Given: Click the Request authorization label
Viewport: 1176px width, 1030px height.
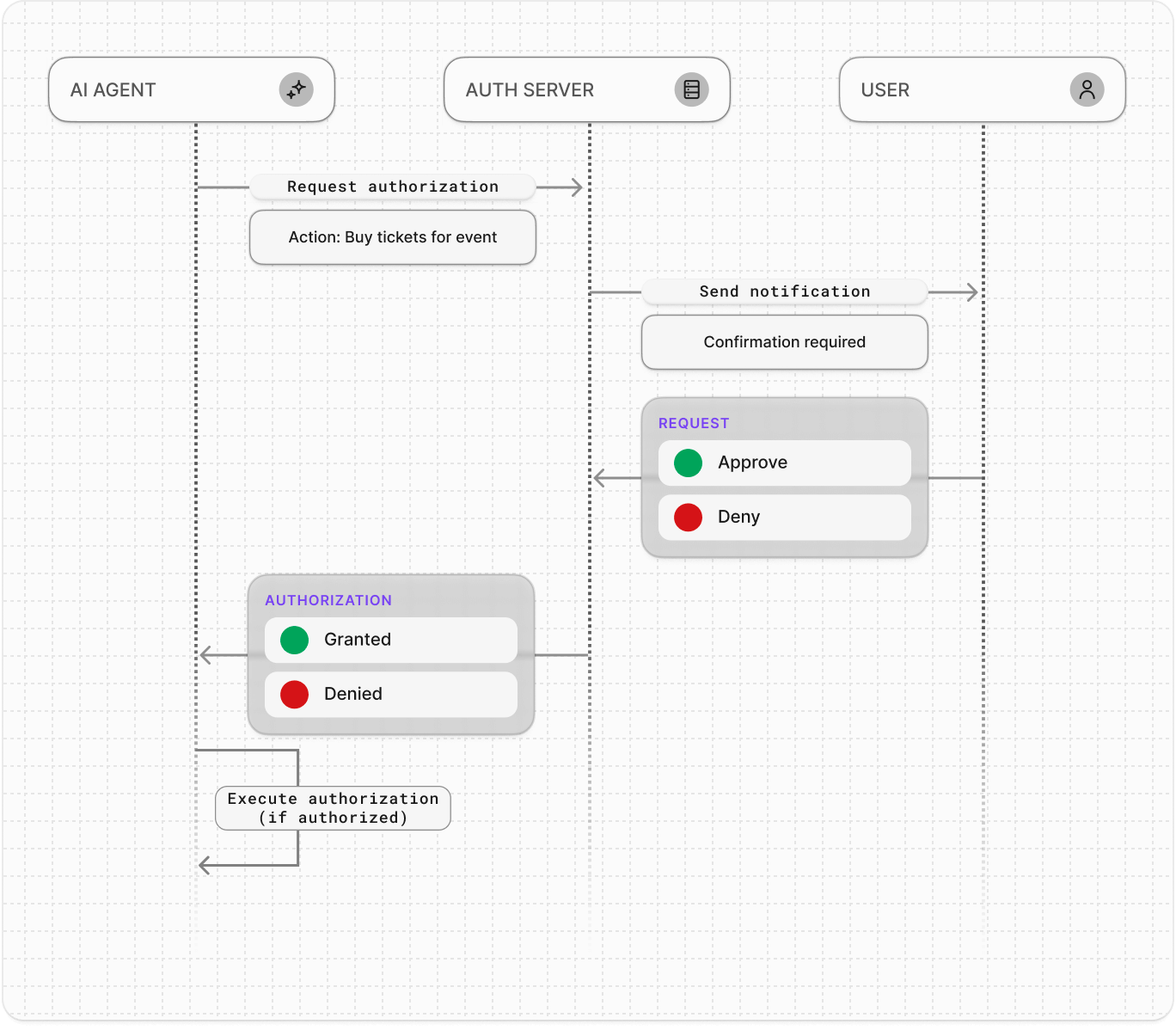Looking at the screenshot, I should [x=392, y=187].
